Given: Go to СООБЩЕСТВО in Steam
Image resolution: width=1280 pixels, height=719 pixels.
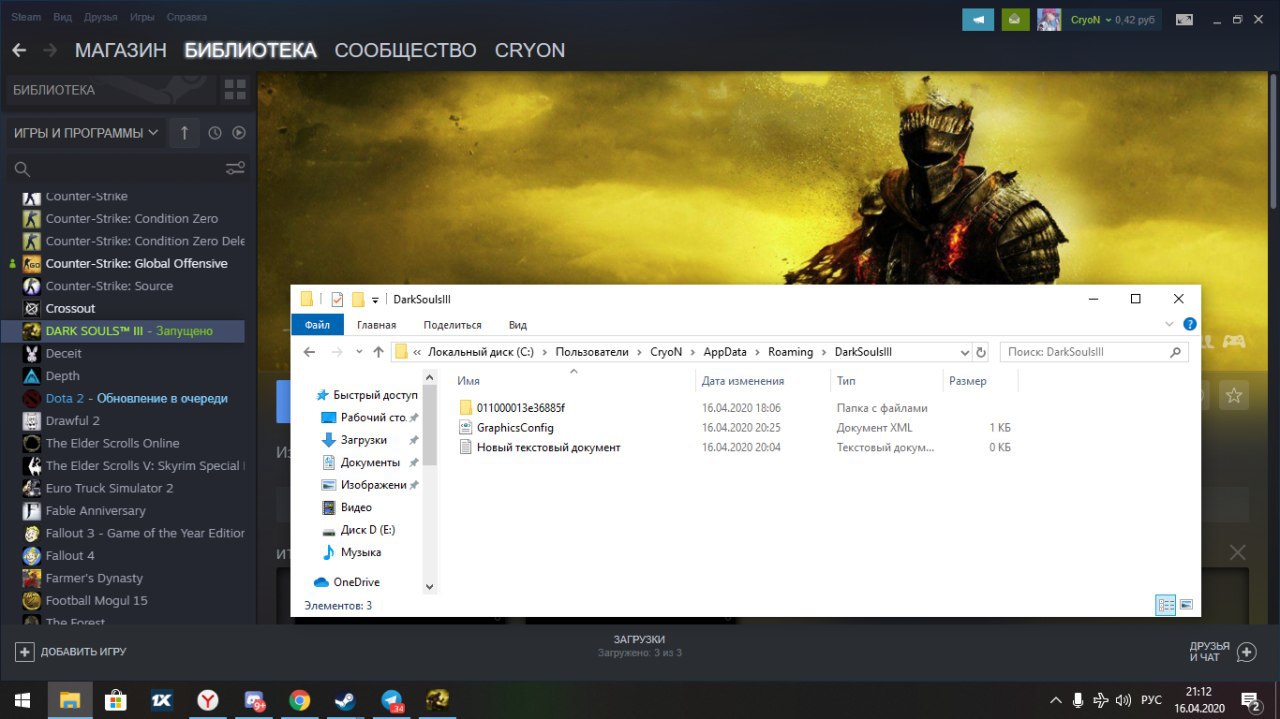Looking at the screenshot, I should pyautogui.click(x=405, y=50).
